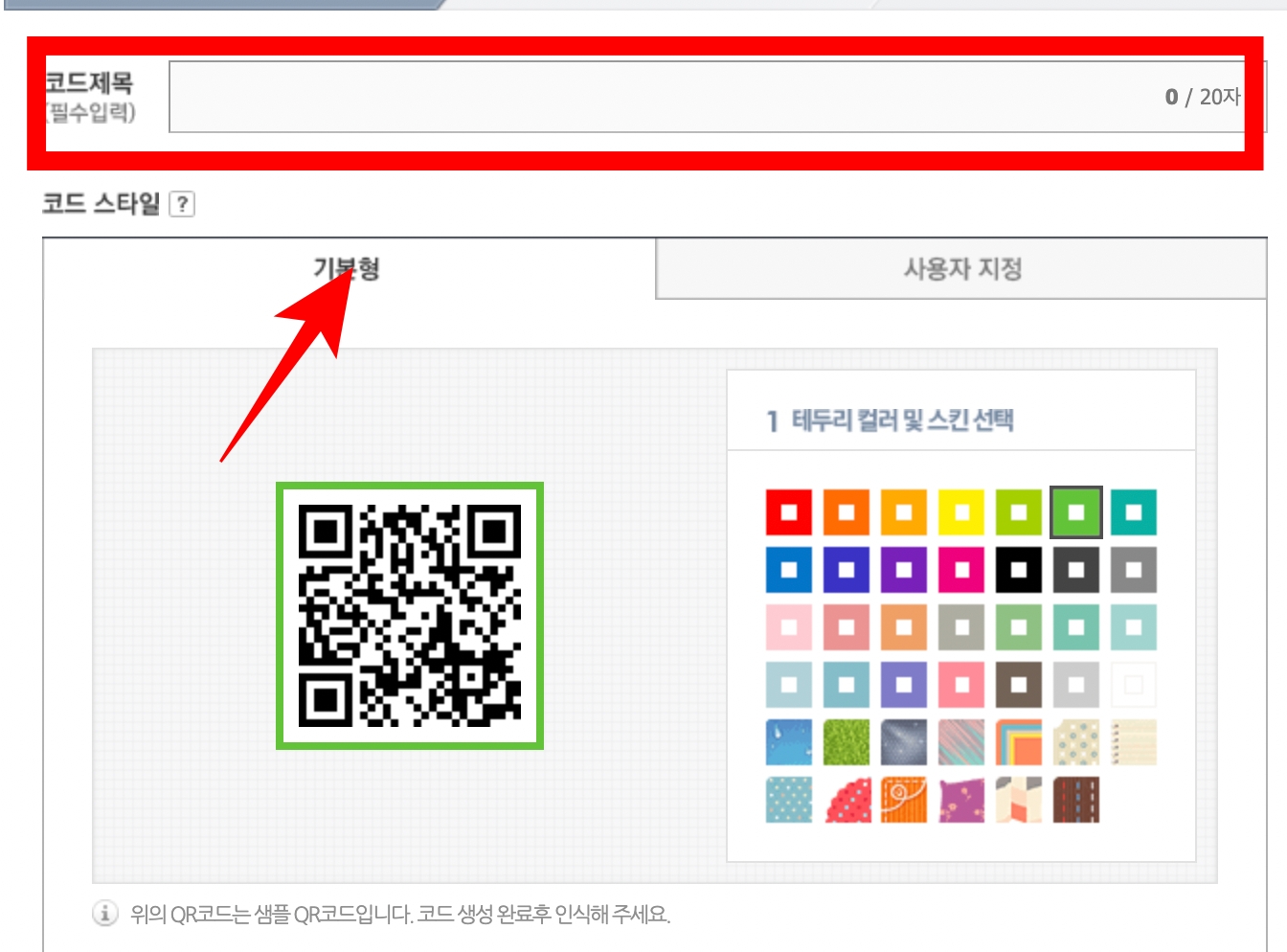This screenshot has height=952, width=1287.
Task: Select the amber yellow-orange border color
Action: pyautogui.click(x=904, y=512)
